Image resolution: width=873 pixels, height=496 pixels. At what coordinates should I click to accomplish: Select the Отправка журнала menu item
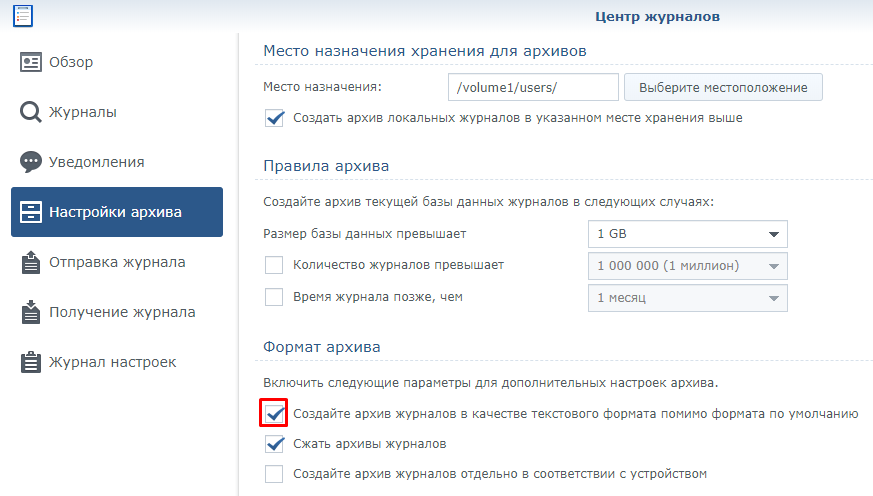(x=117, y=262)
